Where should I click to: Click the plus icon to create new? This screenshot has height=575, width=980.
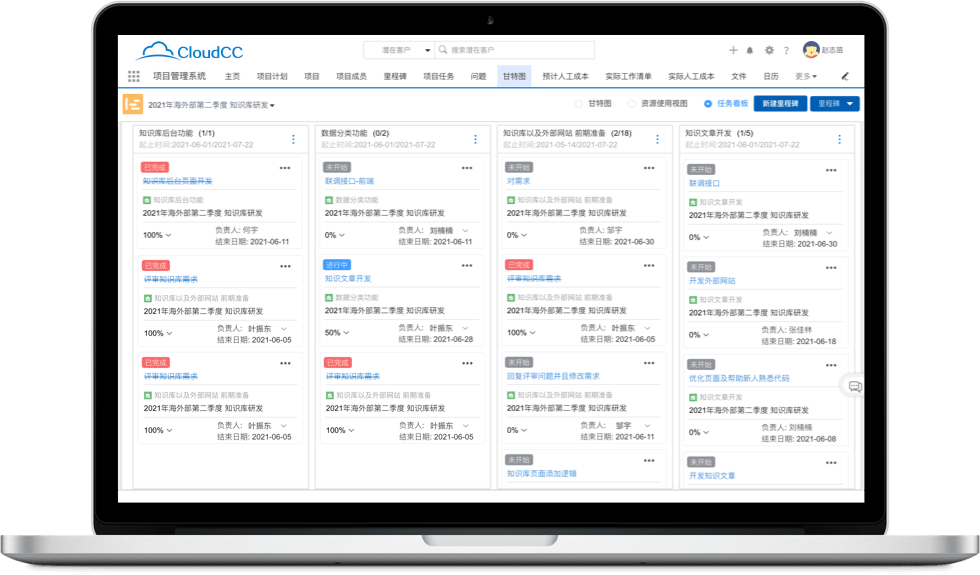coord(733,50)
